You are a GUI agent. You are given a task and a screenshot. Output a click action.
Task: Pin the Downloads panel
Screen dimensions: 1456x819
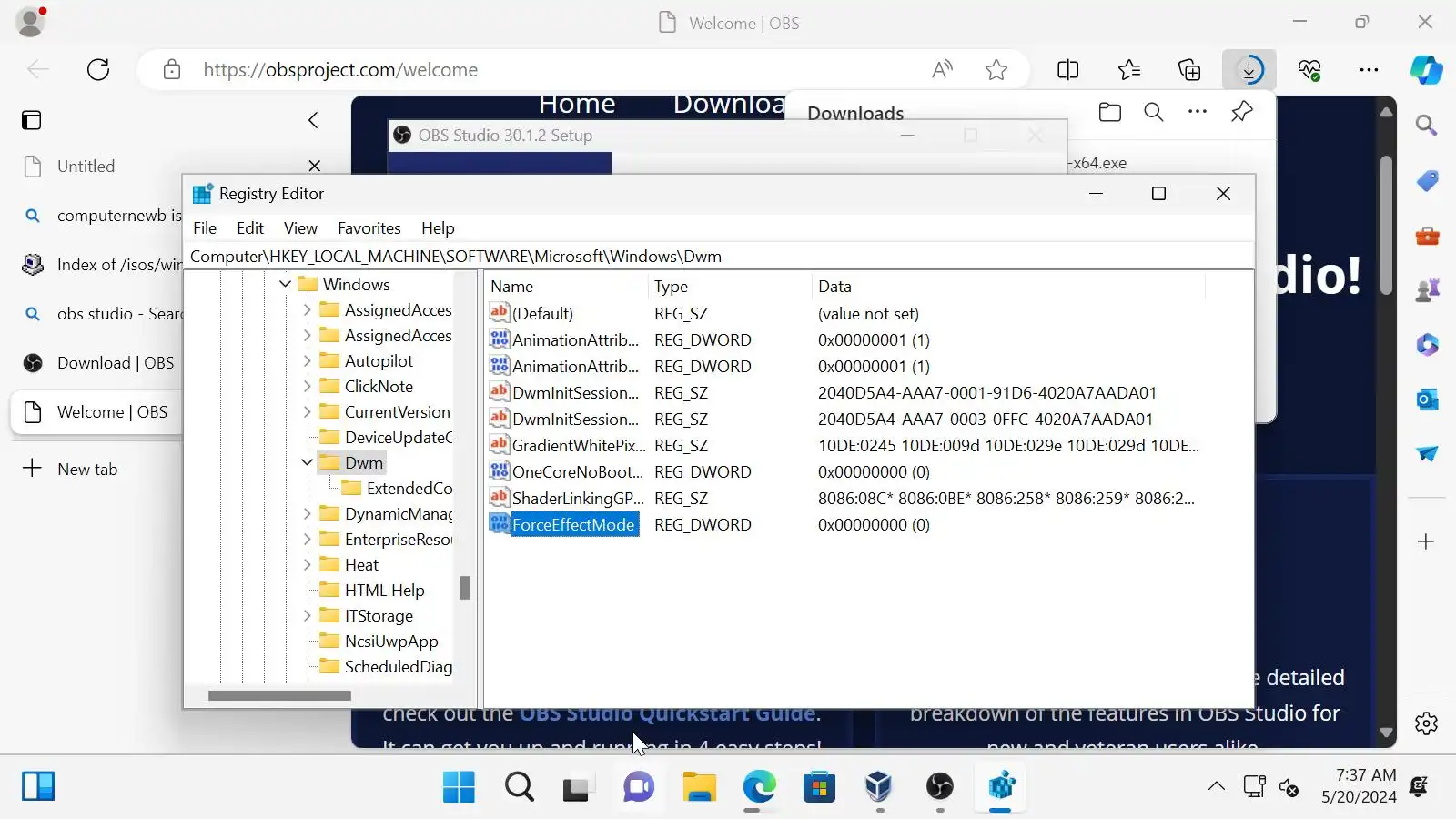[1241, 112]
